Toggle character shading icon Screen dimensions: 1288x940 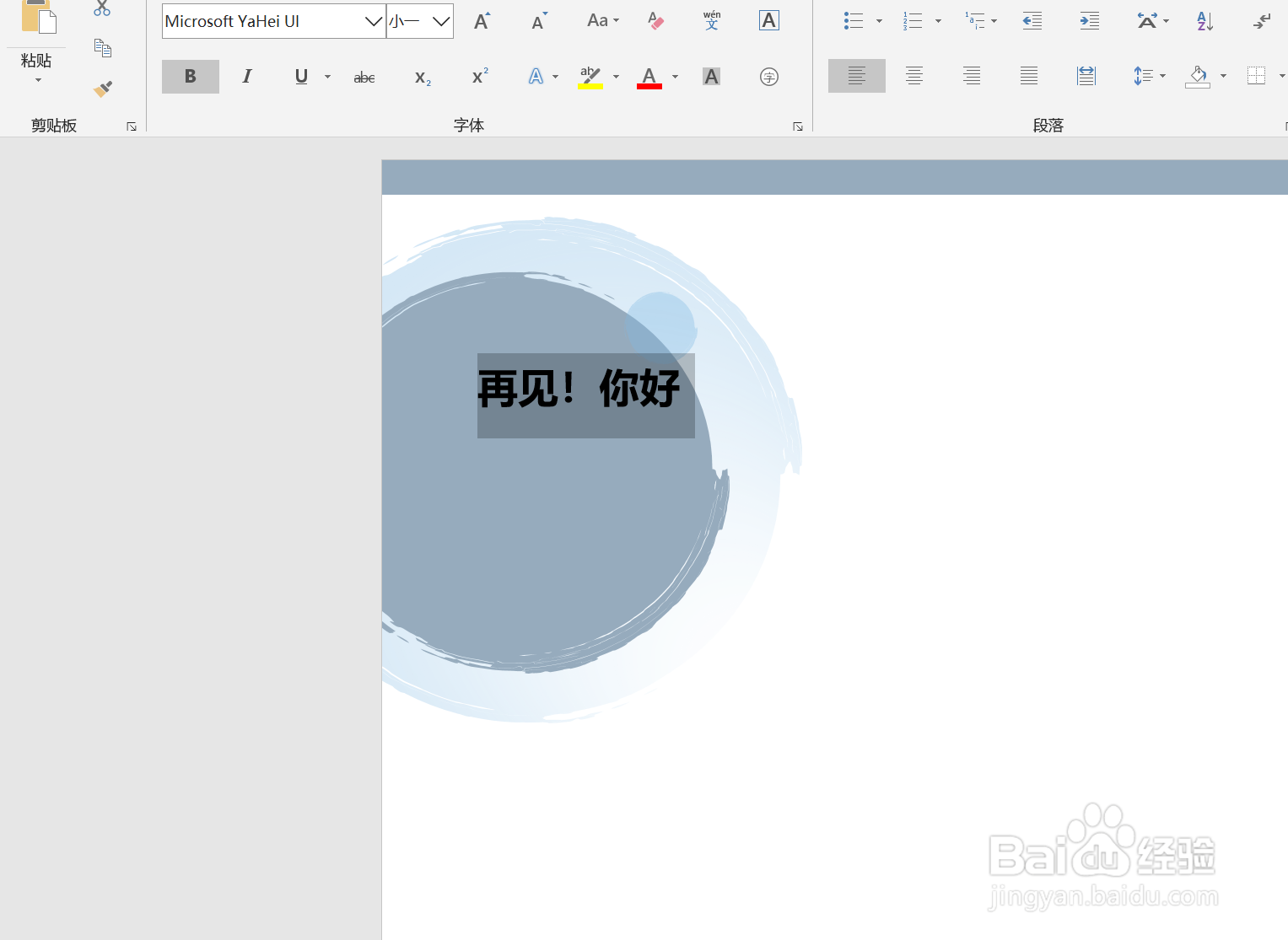coord(711,77)
